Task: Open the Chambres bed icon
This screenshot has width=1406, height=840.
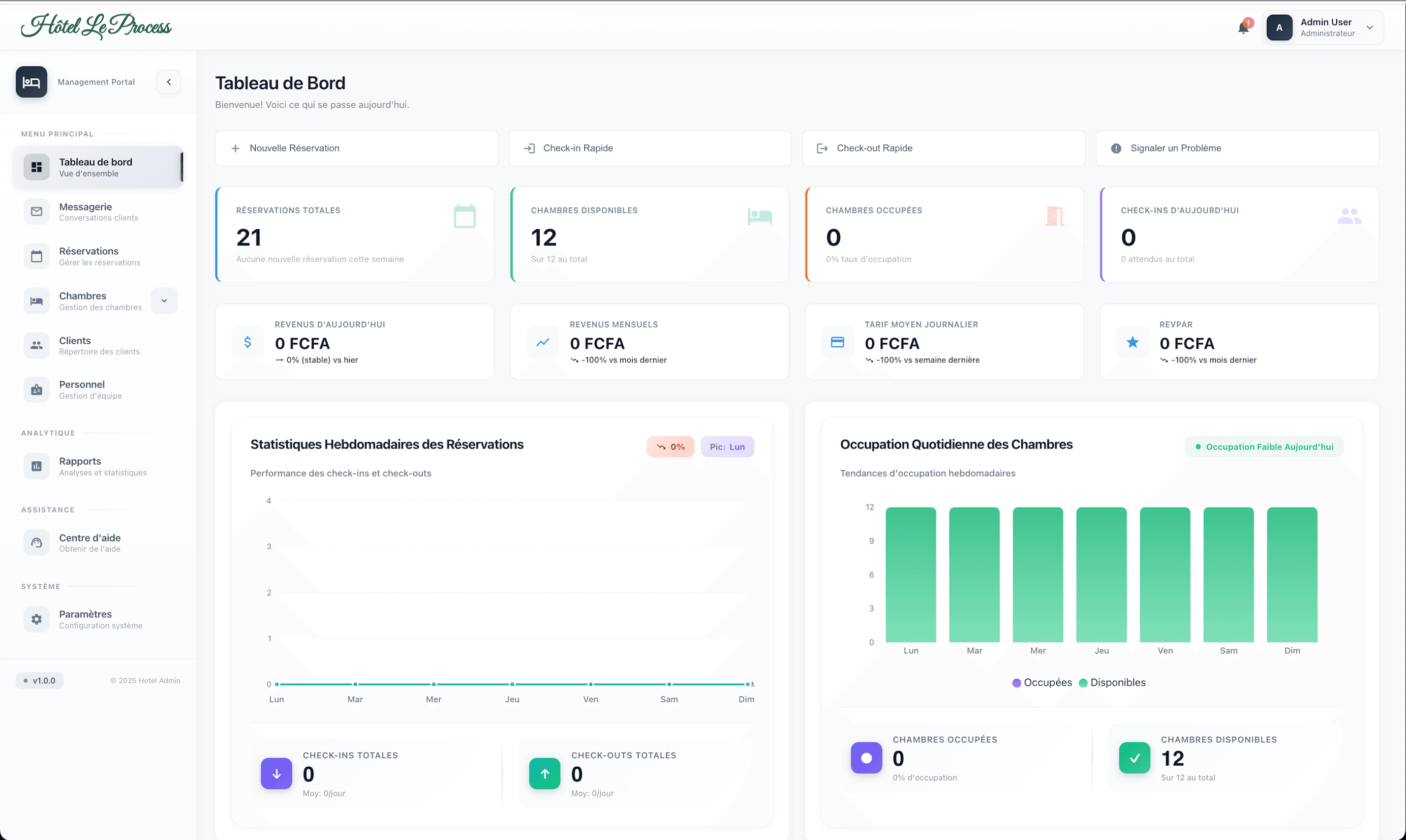Action: (x=36, y=300)
